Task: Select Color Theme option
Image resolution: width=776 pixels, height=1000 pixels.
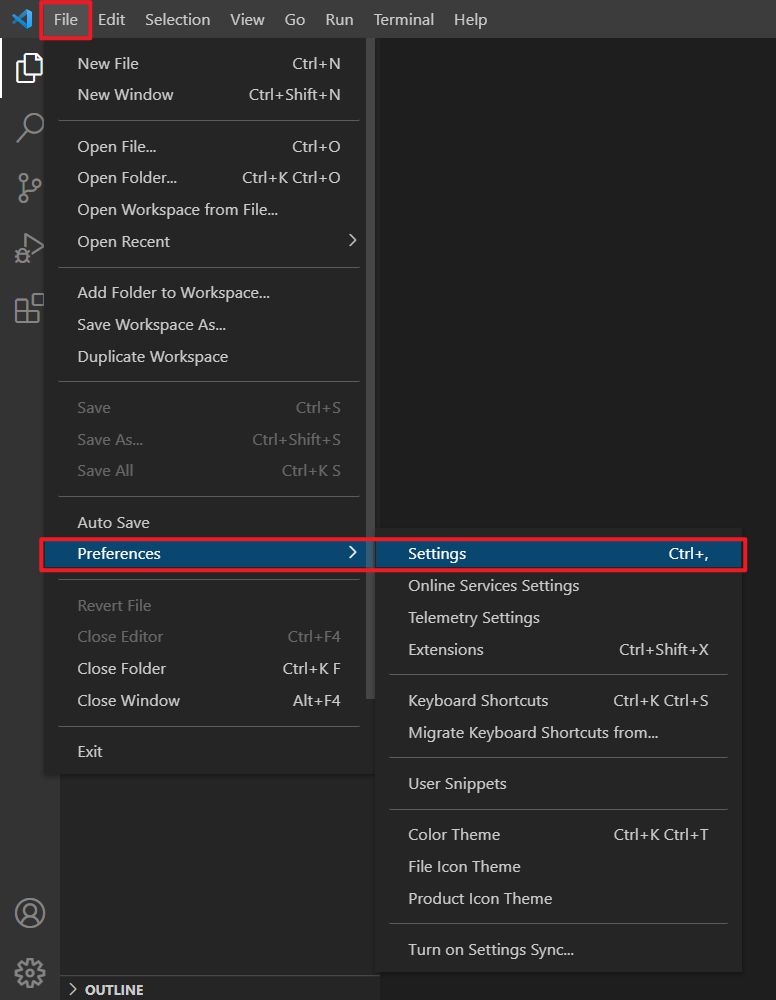Action: tap(454, 834)
